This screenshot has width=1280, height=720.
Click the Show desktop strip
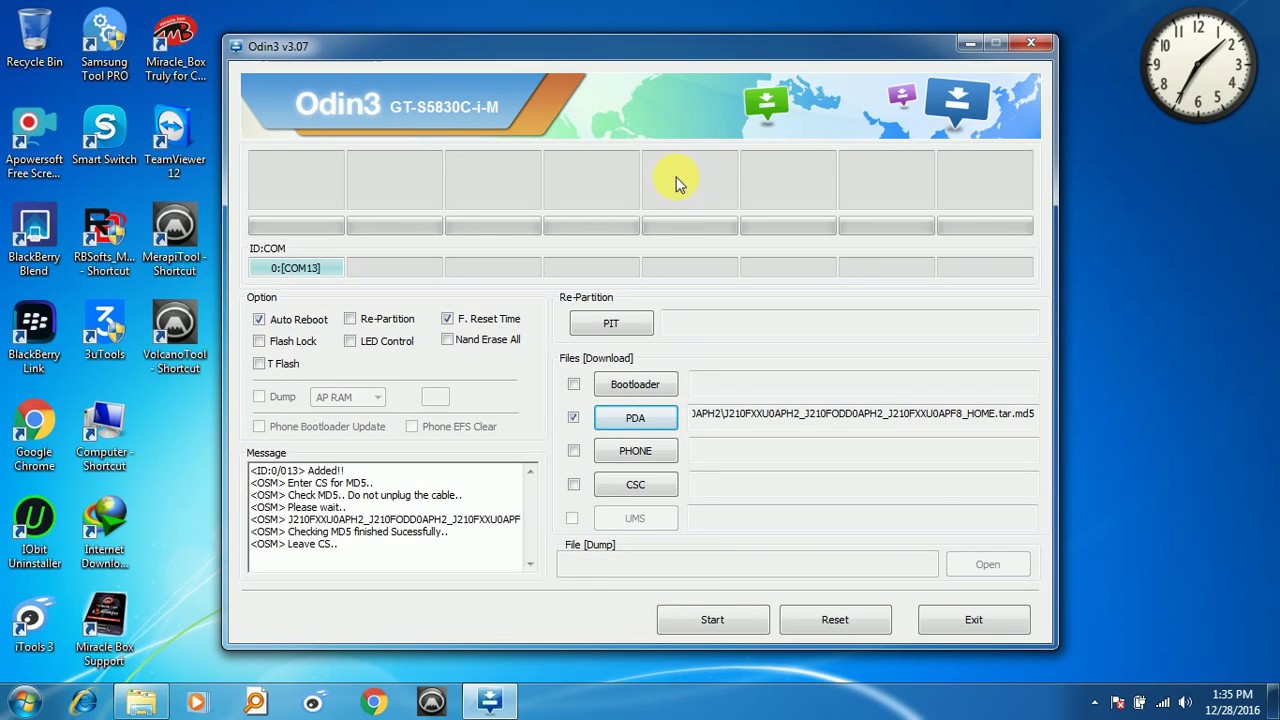[1273, 702]
